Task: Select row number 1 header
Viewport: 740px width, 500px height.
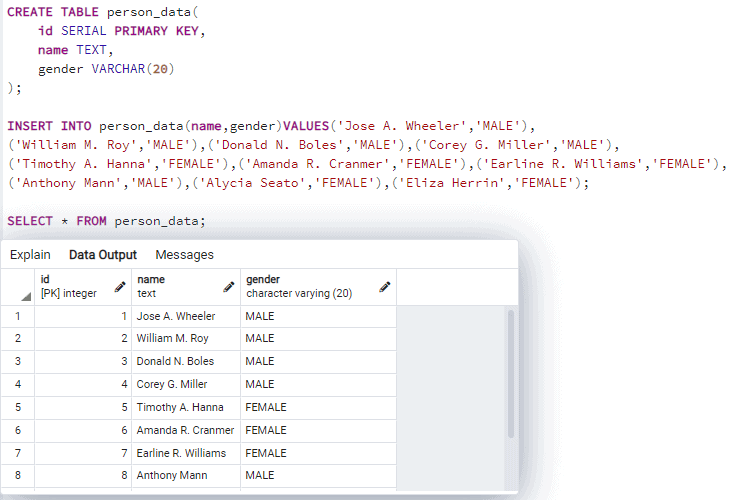Action: pos(17,316)
